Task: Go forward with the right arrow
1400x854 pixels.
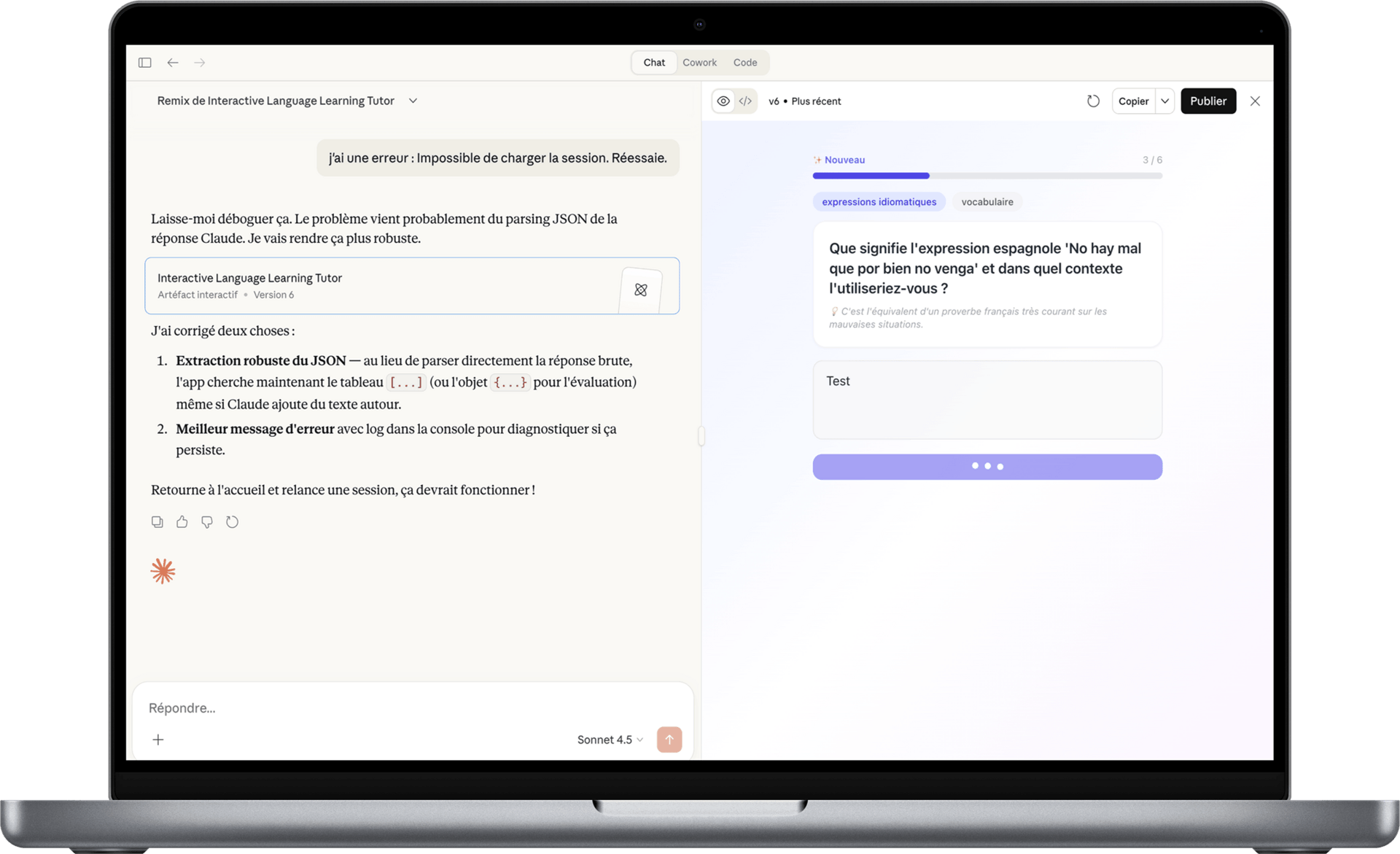Action: point(200,63)
